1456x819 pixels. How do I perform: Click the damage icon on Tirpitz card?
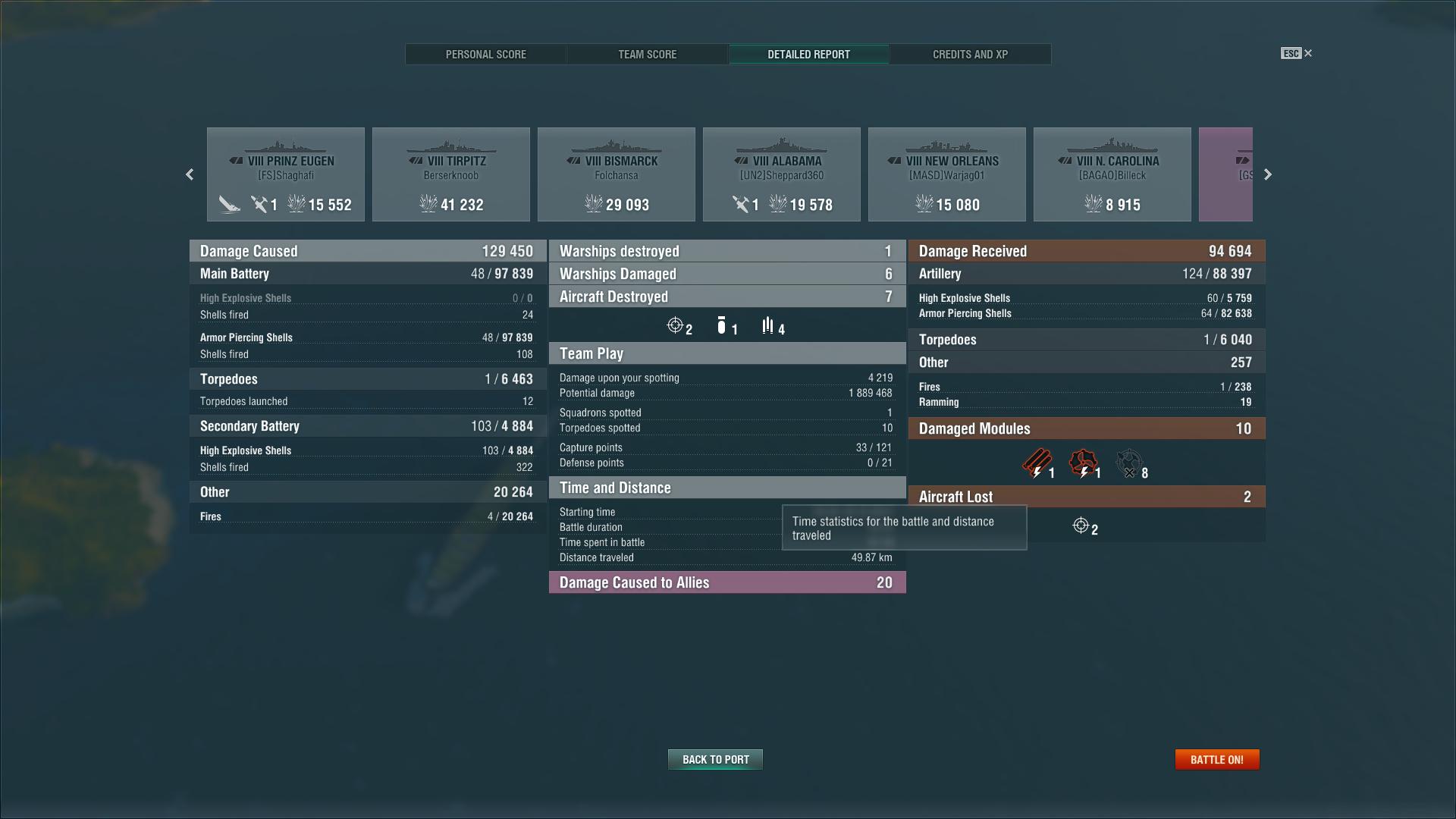[x=428, y=203]
